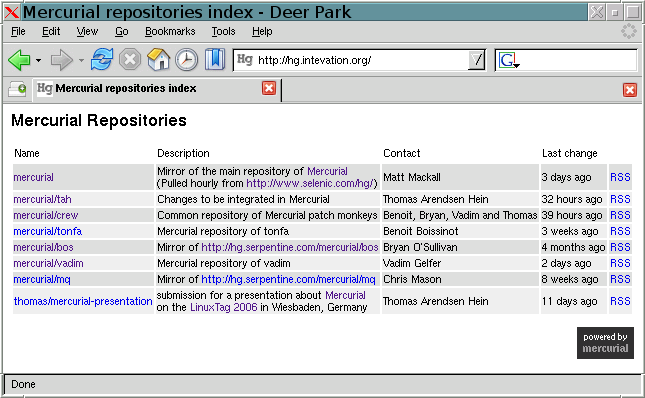Open a new tab with the tab icon
Image resolution: width=645 pixels, height=398 pixels.
(17, 88)
